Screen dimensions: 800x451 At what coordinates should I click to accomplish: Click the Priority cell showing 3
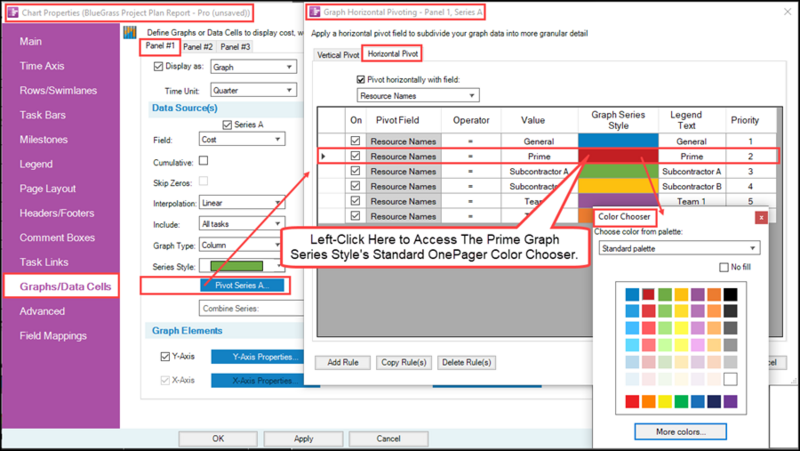tap(750, 171)
